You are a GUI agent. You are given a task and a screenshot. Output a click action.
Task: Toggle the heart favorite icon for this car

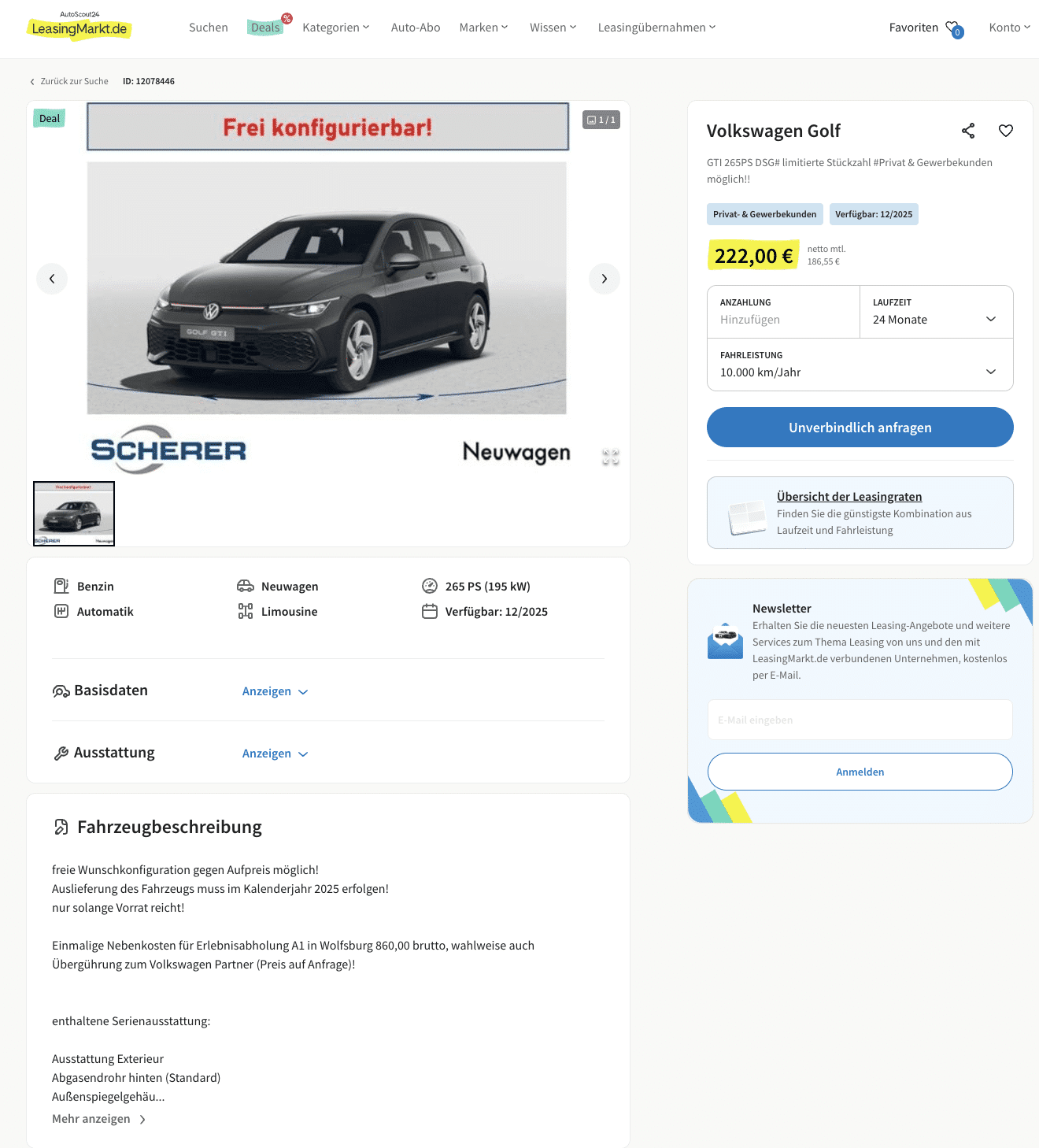click(x=1006, y=131)
